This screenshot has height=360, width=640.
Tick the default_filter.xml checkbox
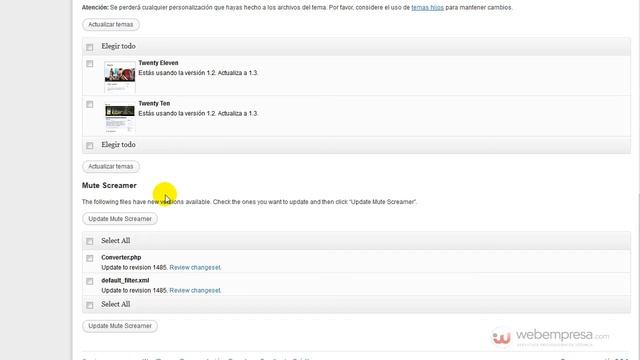coord(90,281)
